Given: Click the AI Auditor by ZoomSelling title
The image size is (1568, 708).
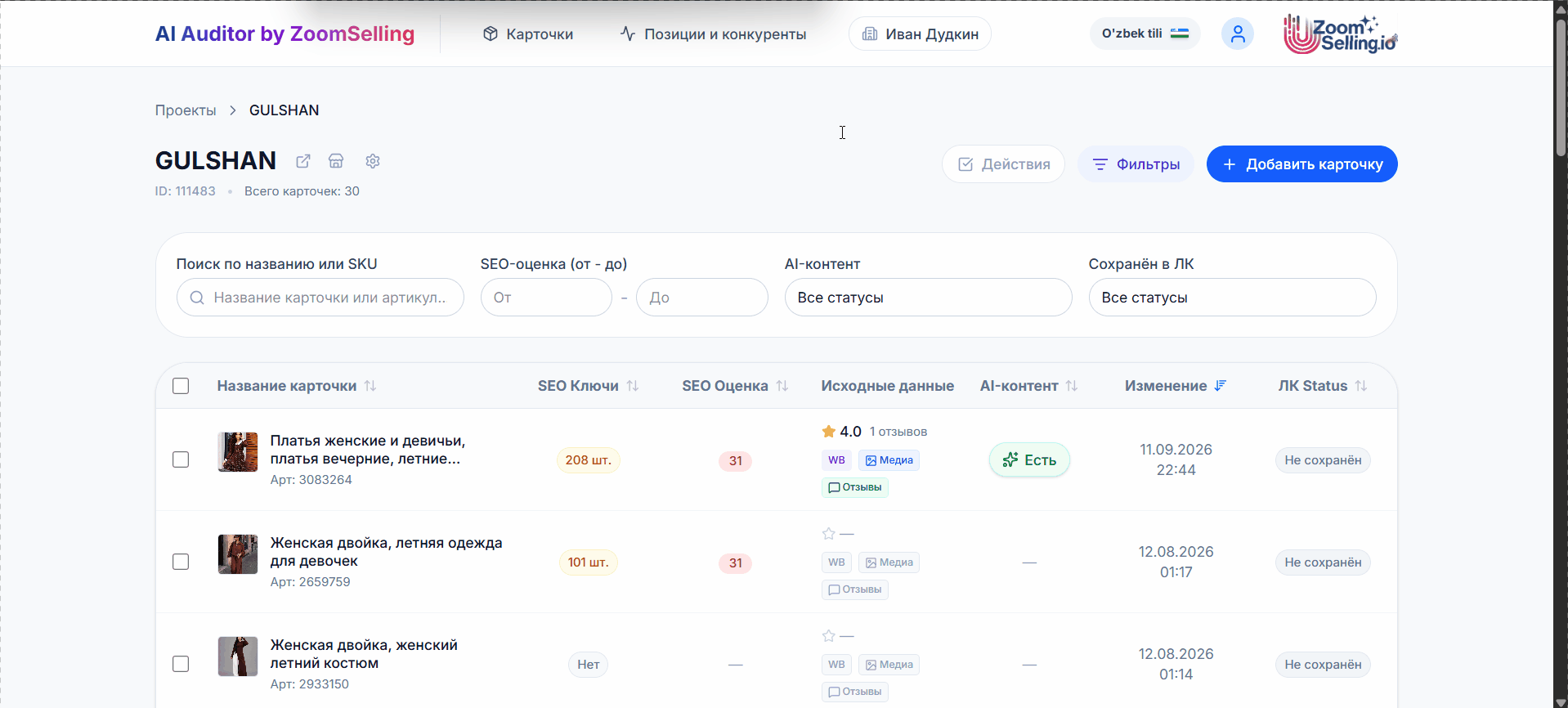Looking at the screenshot, I should point(284,34).
